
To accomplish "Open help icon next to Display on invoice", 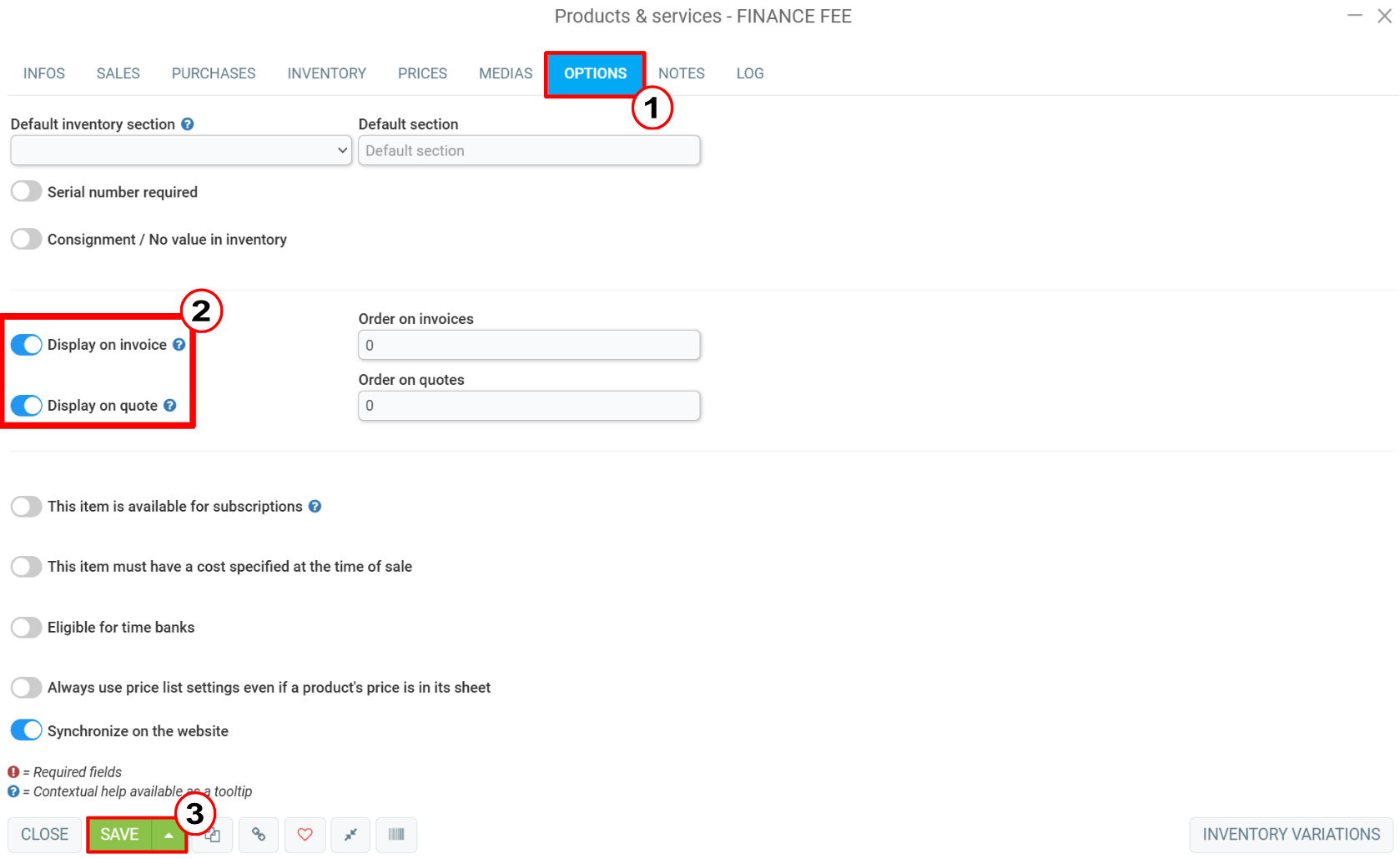I will tap(179, 344).
